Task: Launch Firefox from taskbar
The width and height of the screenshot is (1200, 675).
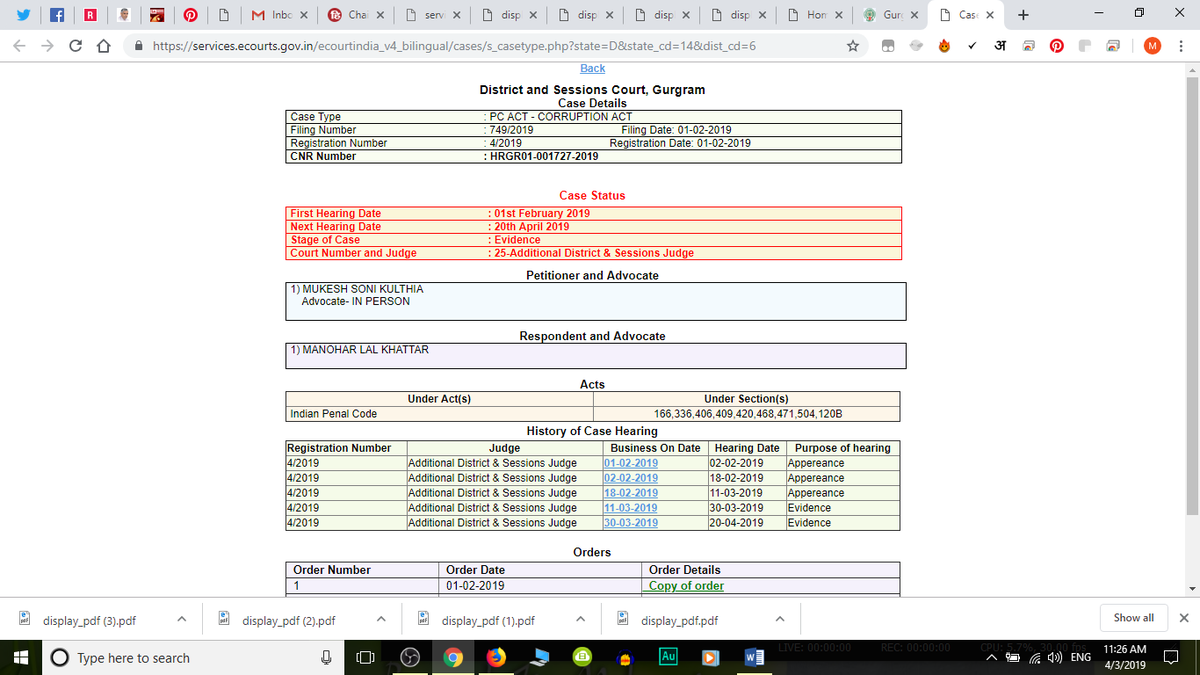Action: 496,658
